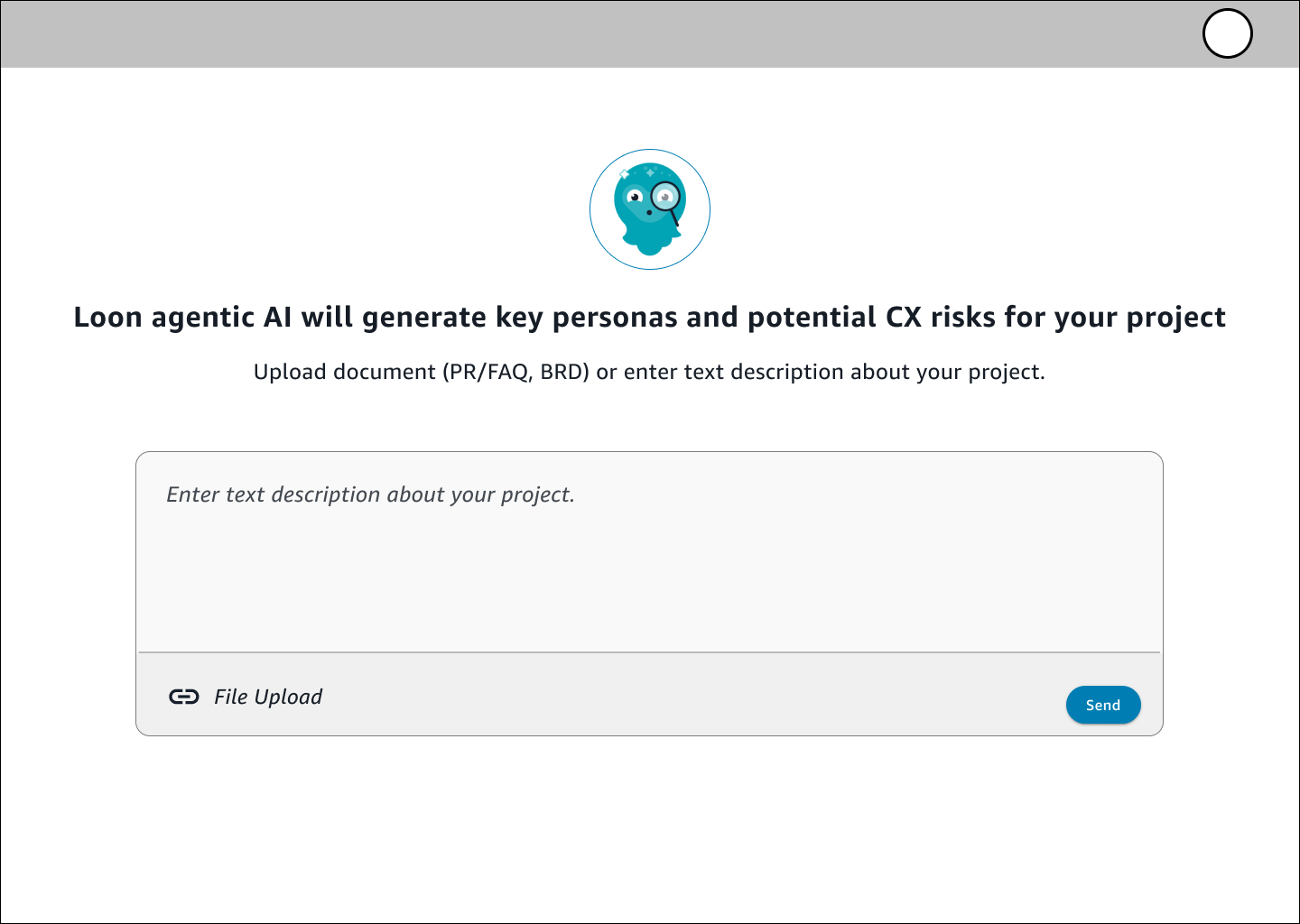Click the chain-link attachment icon

coord(184,697)
